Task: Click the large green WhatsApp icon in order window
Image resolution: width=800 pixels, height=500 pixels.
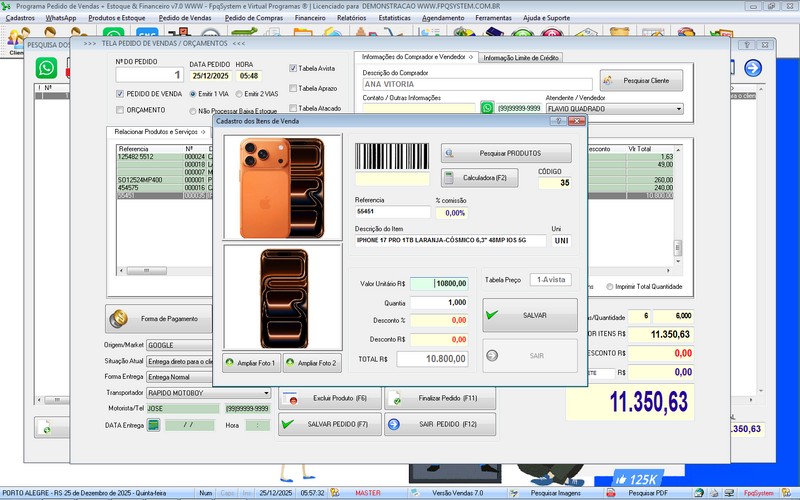Action: click(x=46, y=68)
